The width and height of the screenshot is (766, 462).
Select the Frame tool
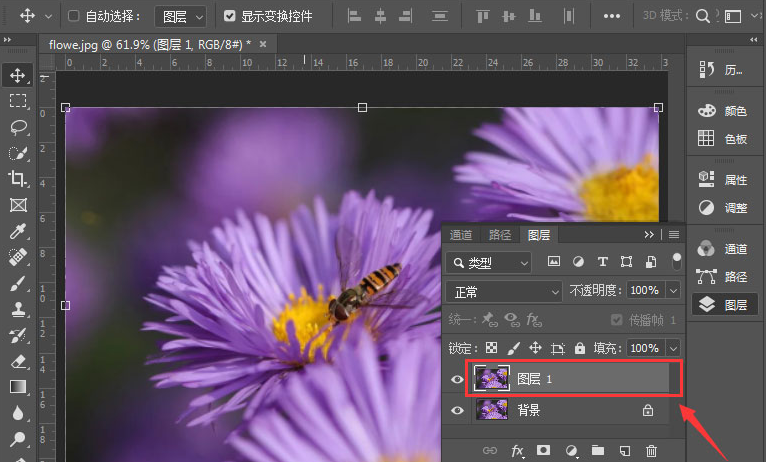tap(18, 205)
